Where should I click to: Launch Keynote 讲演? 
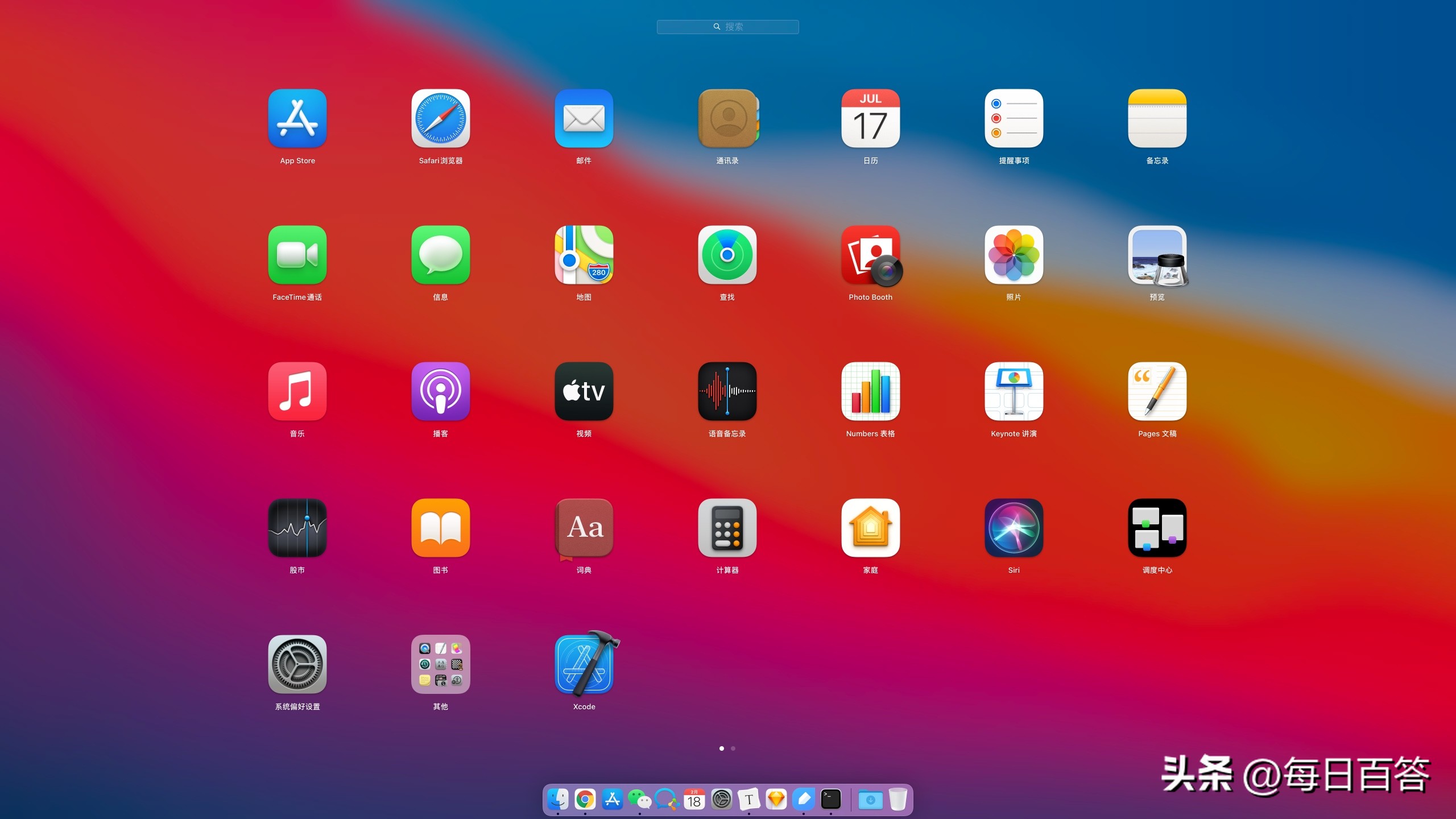1014,392
